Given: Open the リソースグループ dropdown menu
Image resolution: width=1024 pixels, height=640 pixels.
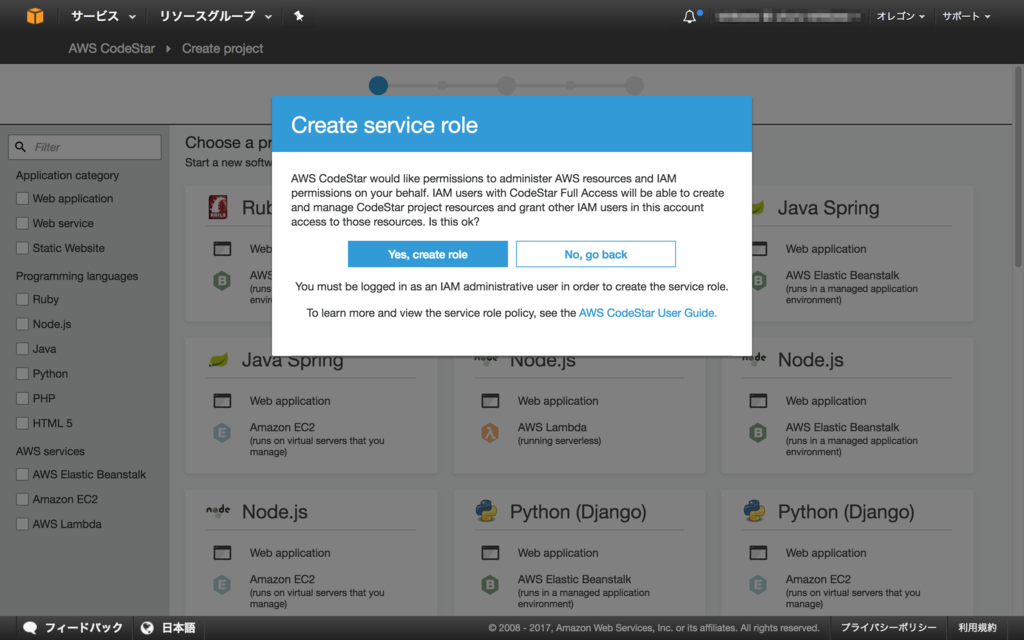Looking at the screenshot, I should [x=216, y=16].
